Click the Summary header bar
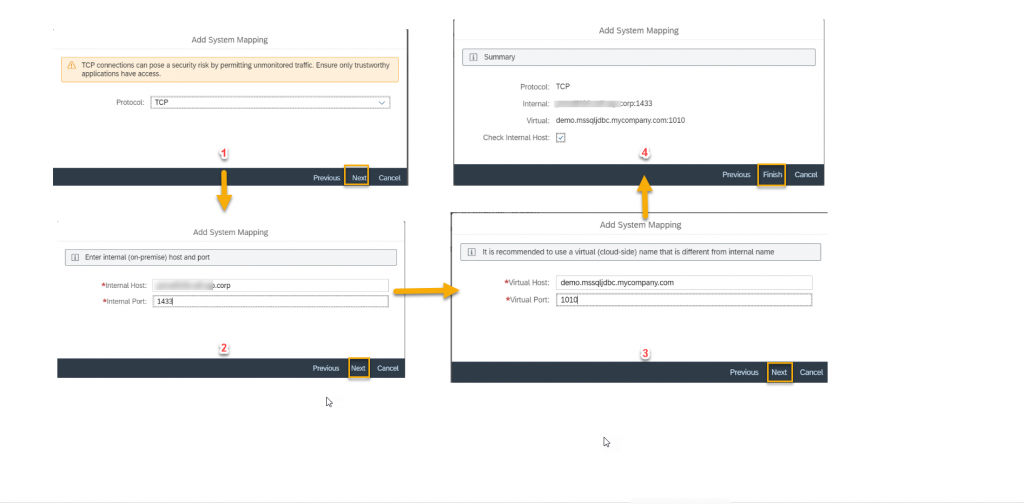The height and width of the screenshot is (504, 1024). click(x=639, y=57)
